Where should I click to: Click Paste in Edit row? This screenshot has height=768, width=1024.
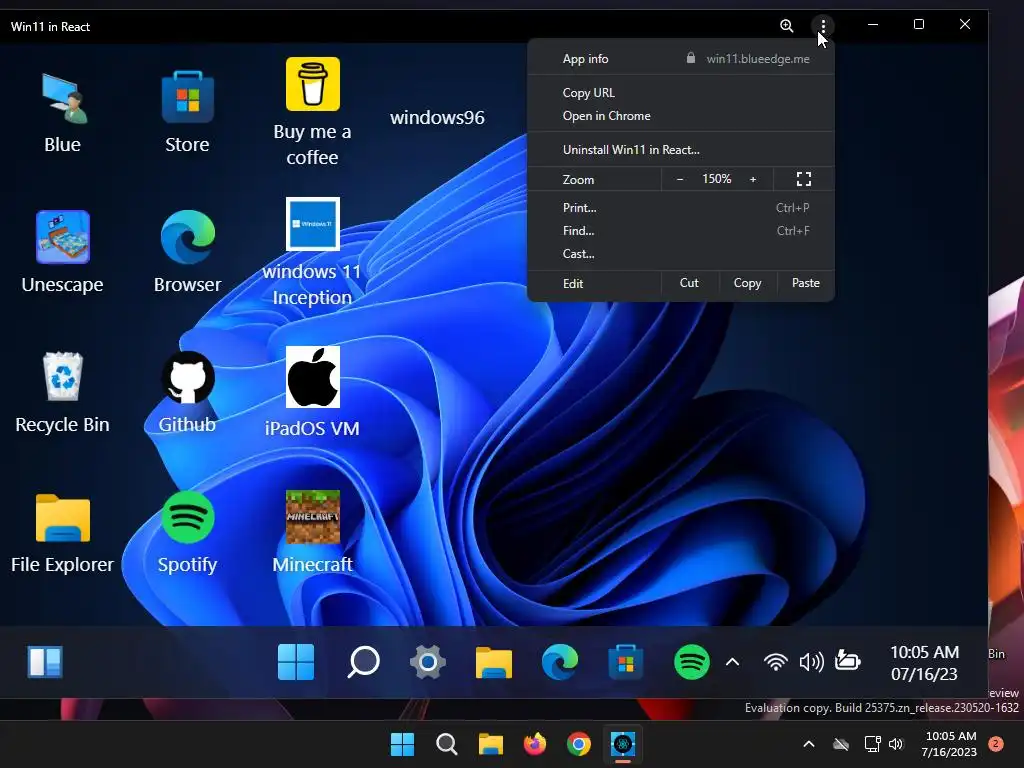tap(806, 283)
